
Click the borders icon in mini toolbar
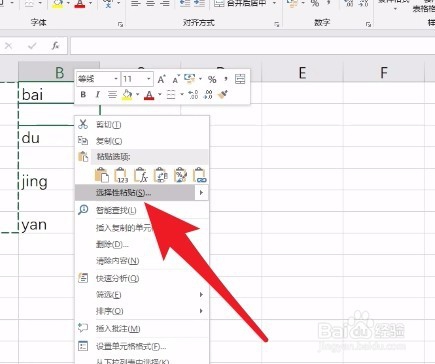(x=171, y=95)
